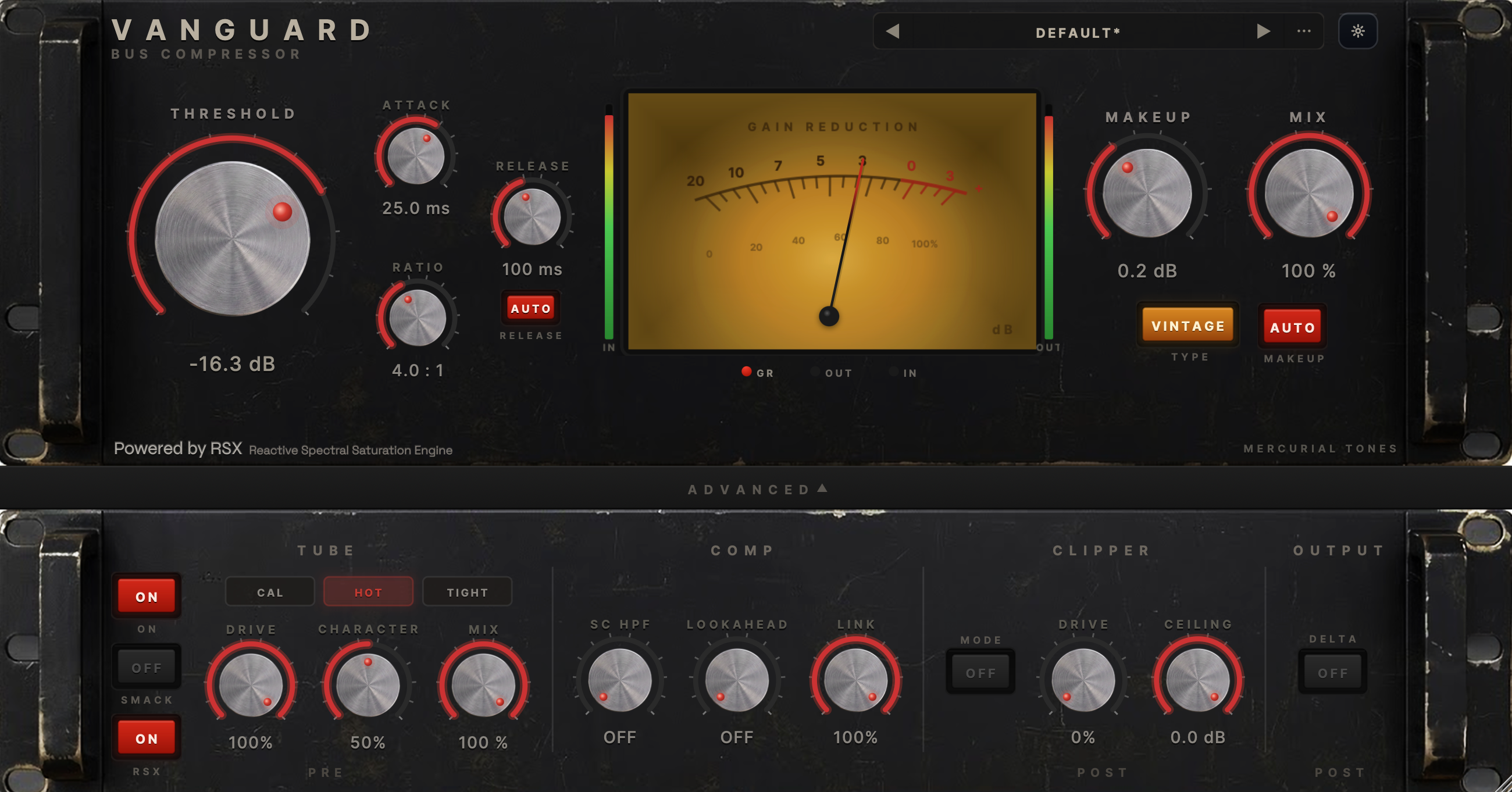This screenshot has height=792, width=1512.
Task: Click the sun brightness settings icon
Action: click(1358, 31)
